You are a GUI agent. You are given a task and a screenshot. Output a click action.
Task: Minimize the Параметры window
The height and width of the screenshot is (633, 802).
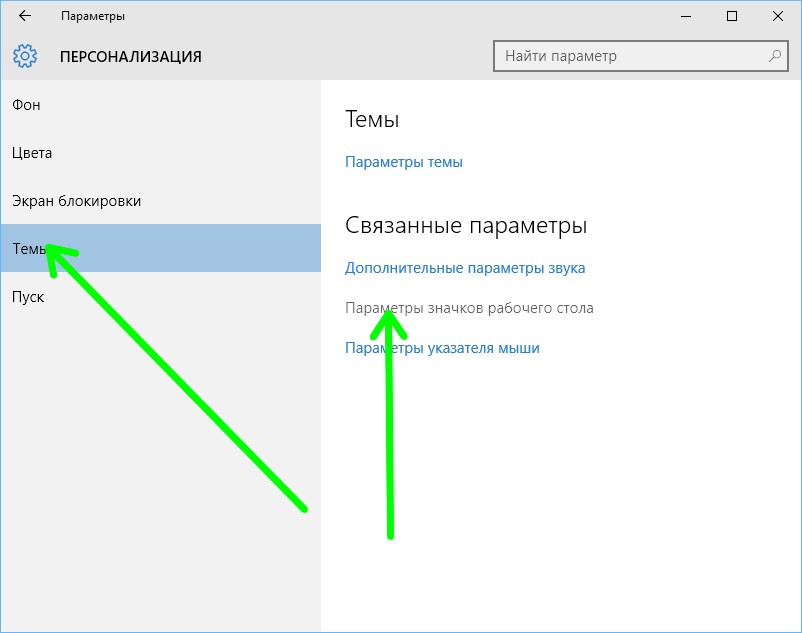tap(686, 16)
